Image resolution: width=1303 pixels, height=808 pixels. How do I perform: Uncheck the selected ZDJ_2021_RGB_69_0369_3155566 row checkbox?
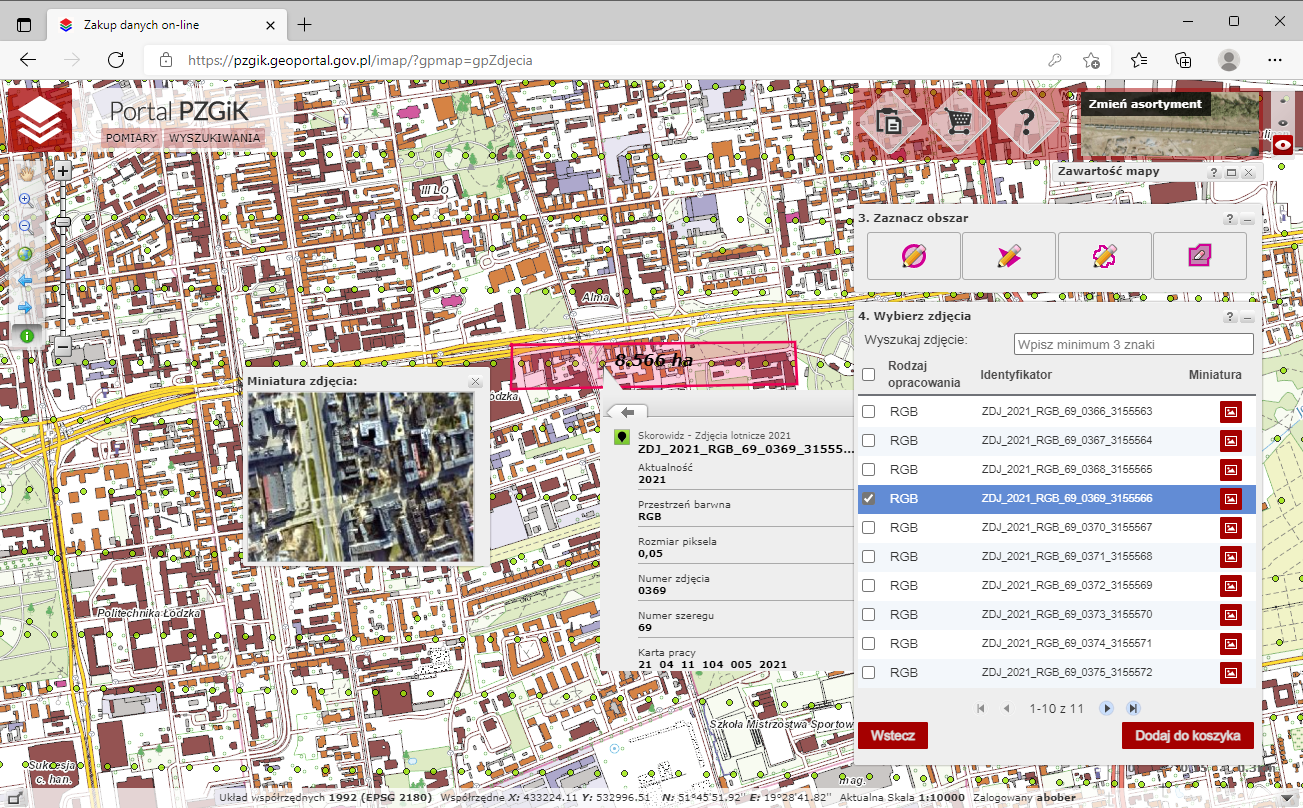869,498
